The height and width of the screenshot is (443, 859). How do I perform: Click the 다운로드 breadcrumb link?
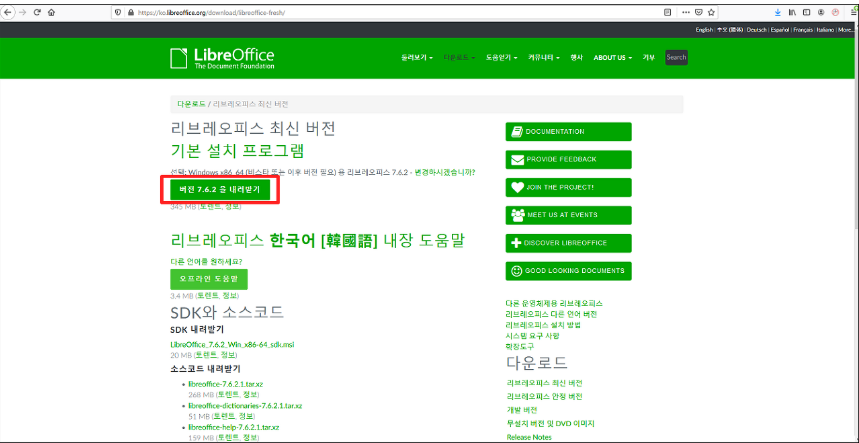(191, 103)
